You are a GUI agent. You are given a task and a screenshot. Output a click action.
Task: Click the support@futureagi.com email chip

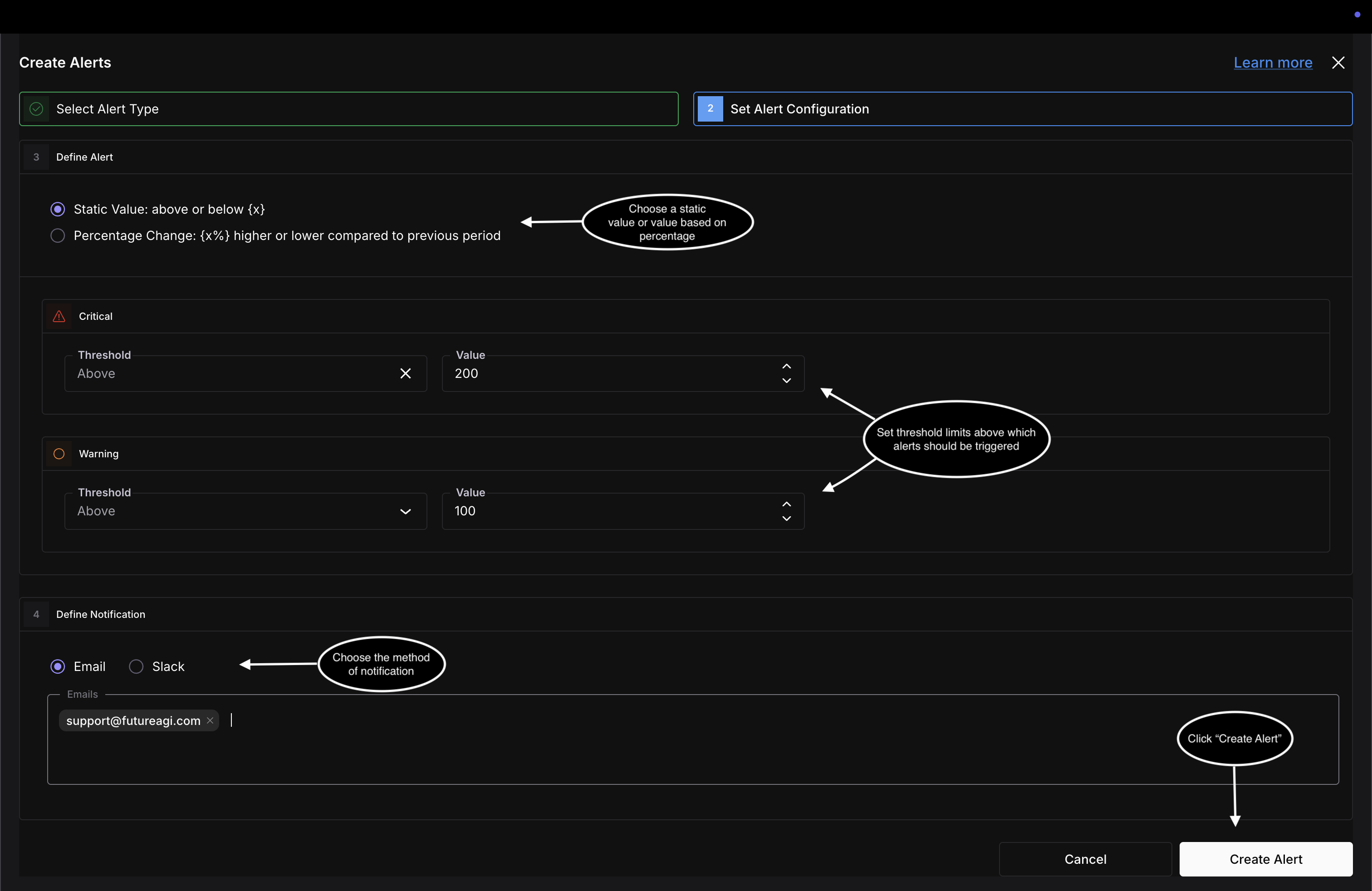138,720
